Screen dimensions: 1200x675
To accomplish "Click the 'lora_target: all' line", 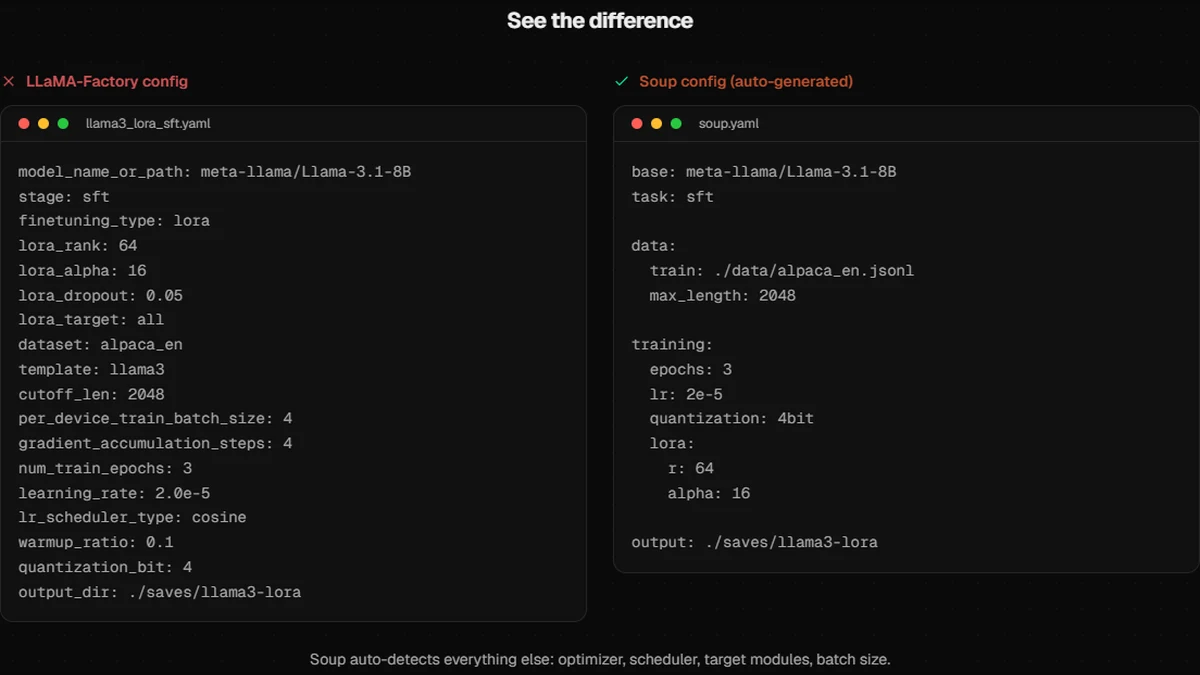I will [91, 320].
